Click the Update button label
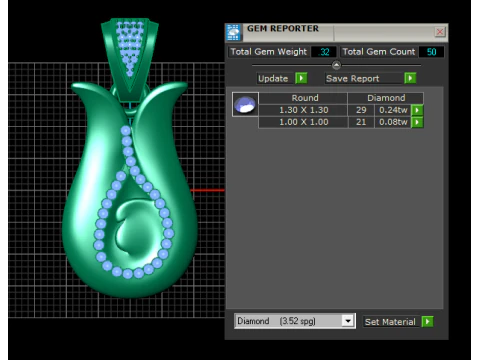The height and width of the screenshot is (360, 480). pyautogui.click(x=273, y=78)
